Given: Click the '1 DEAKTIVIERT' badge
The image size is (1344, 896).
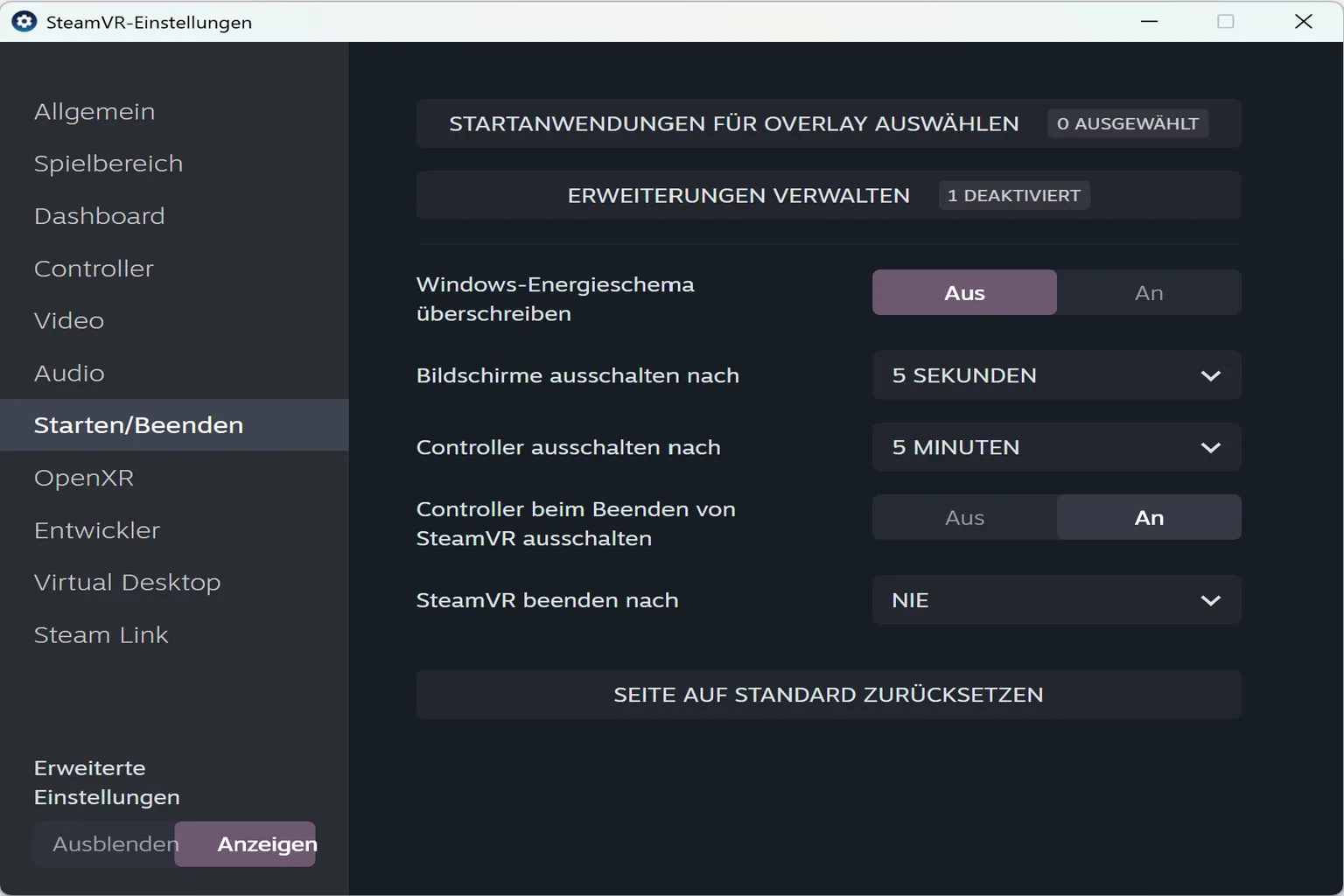Looking at the screenshot, I should [1014, 195].
